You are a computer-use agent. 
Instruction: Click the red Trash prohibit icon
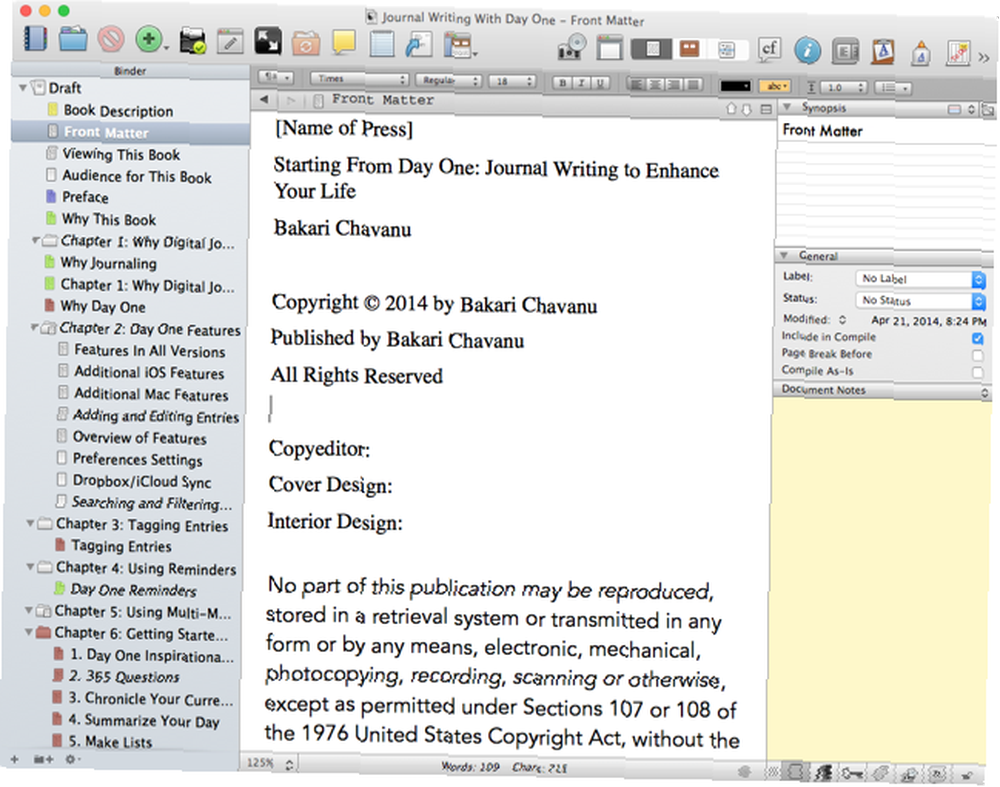(111, 39)
